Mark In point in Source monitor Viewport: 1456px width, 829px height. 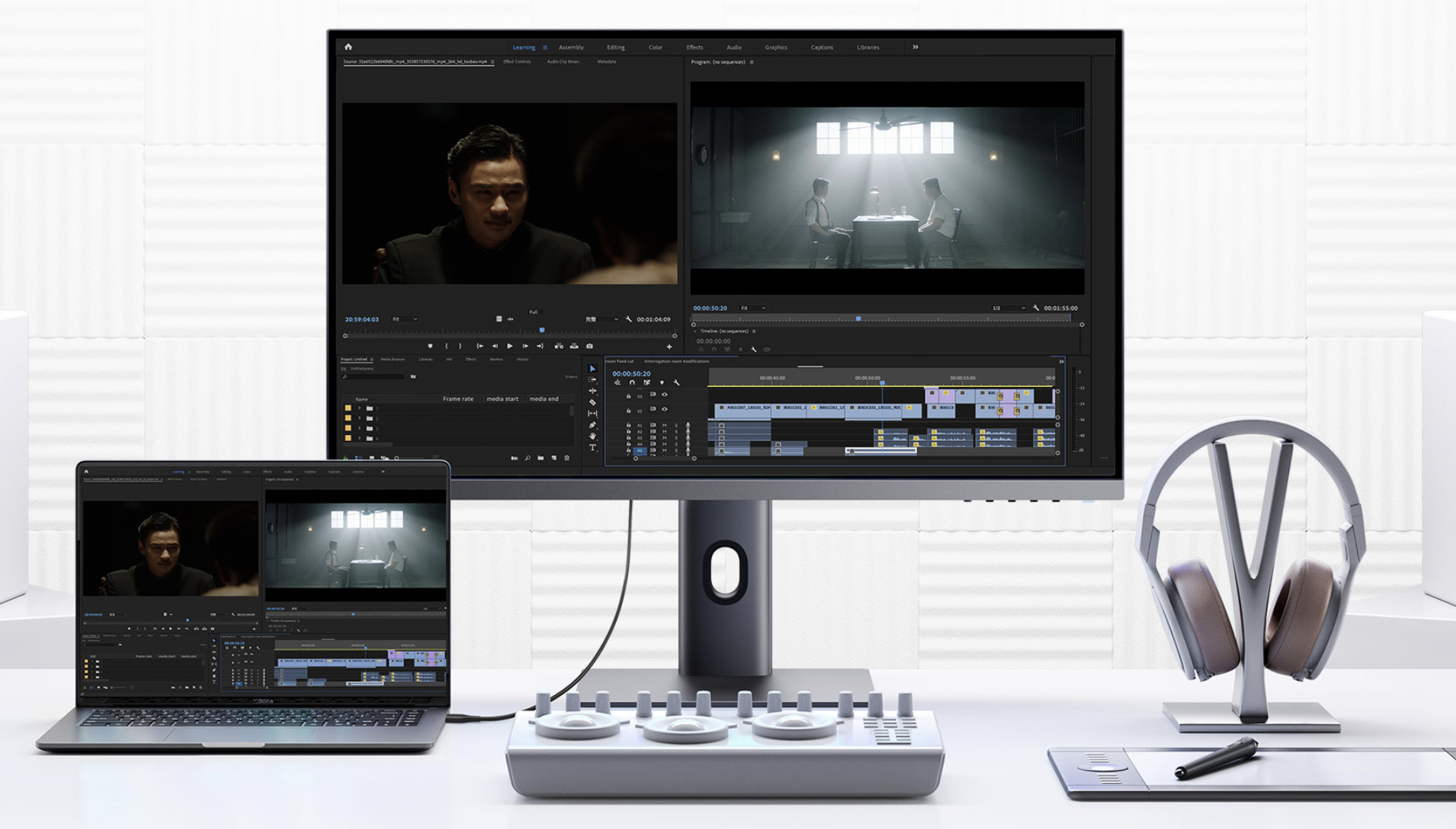coord(447,346)
